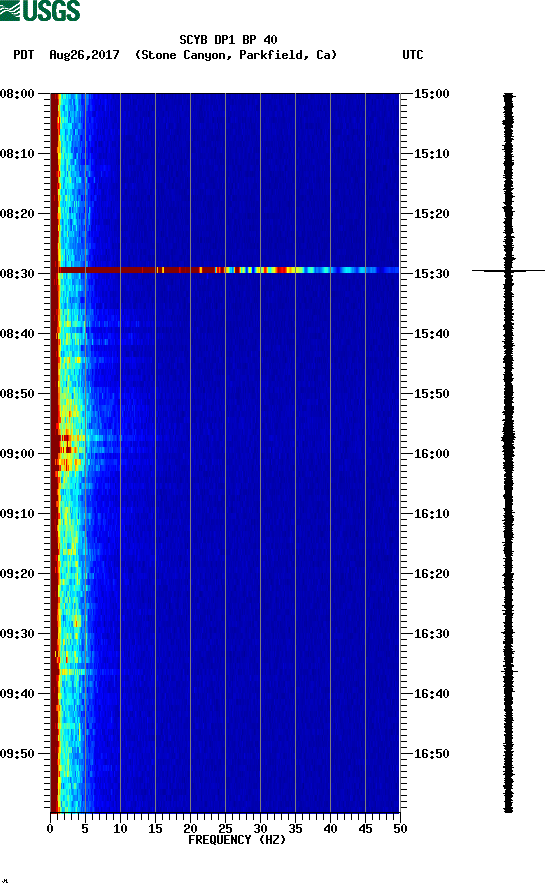Click the 15:50 UTC time label
The width and height of the screenshot is (552, 892).
431,394
